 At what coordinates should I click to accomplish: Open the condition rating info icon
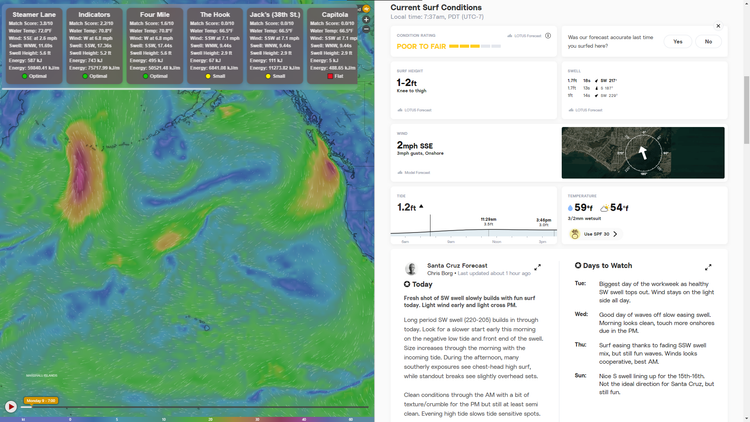(548, 36)
